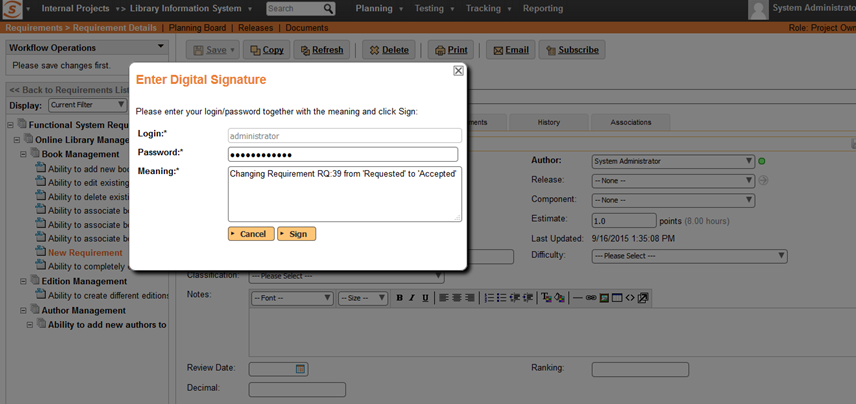Open the Font dropdown in Notes editor
Image resolution: width=856 pixels, height=404 pixels.
(x=292, y=298)
